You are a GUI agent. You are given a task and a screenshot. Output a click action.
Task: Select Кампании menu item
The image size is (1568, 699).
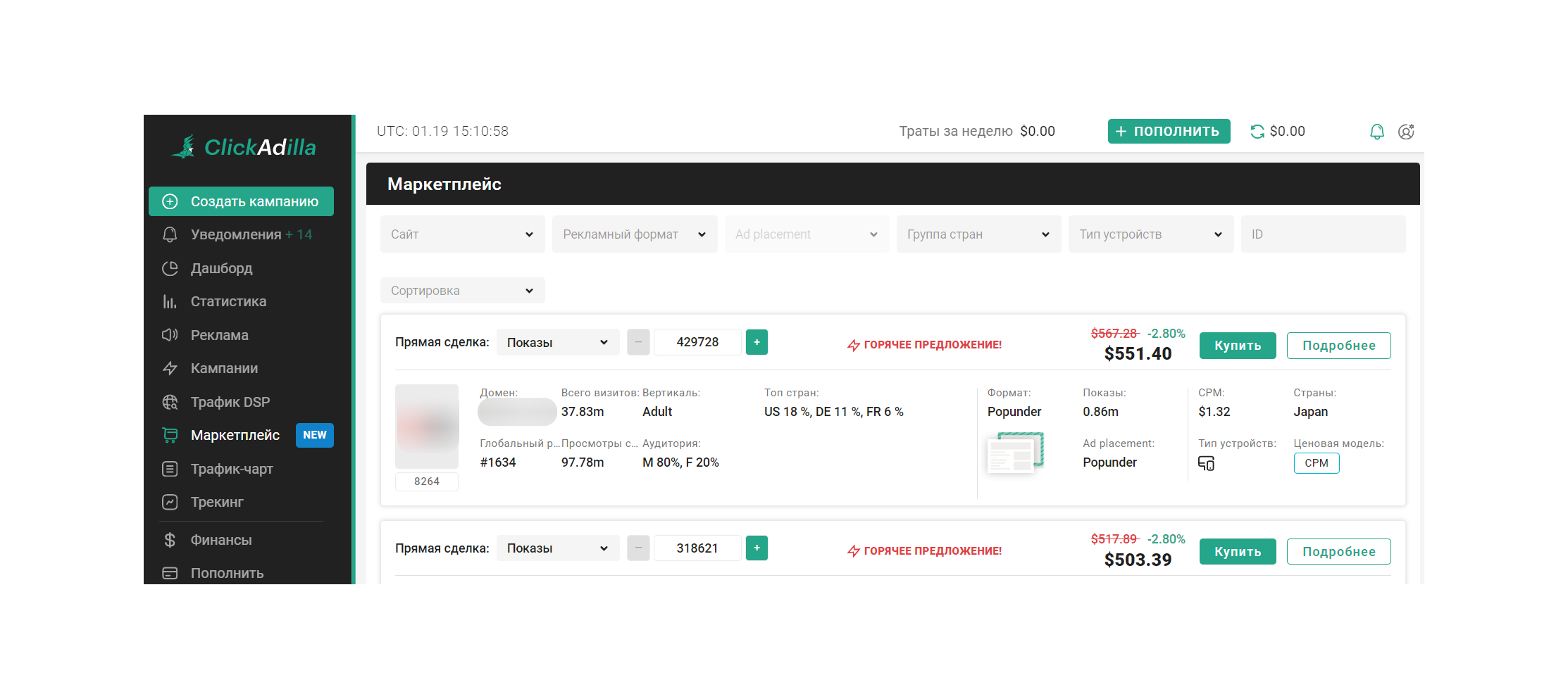tap(224, 368)
